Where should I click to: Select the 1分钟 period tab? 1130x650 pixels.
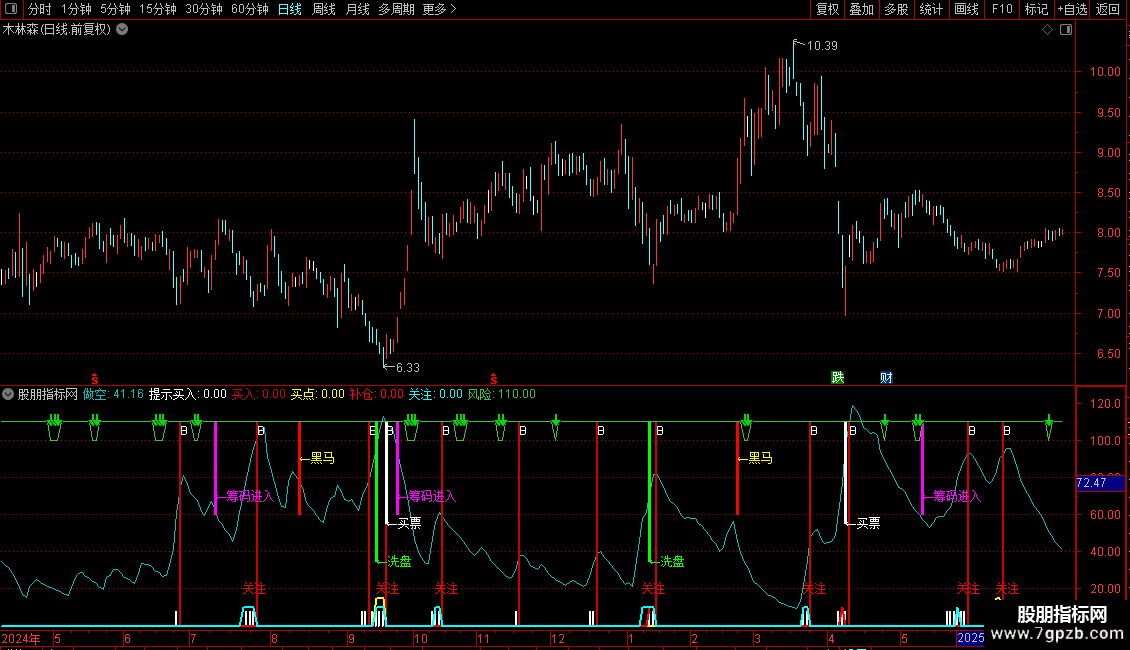pyautogui.click(x=76, y=9)
